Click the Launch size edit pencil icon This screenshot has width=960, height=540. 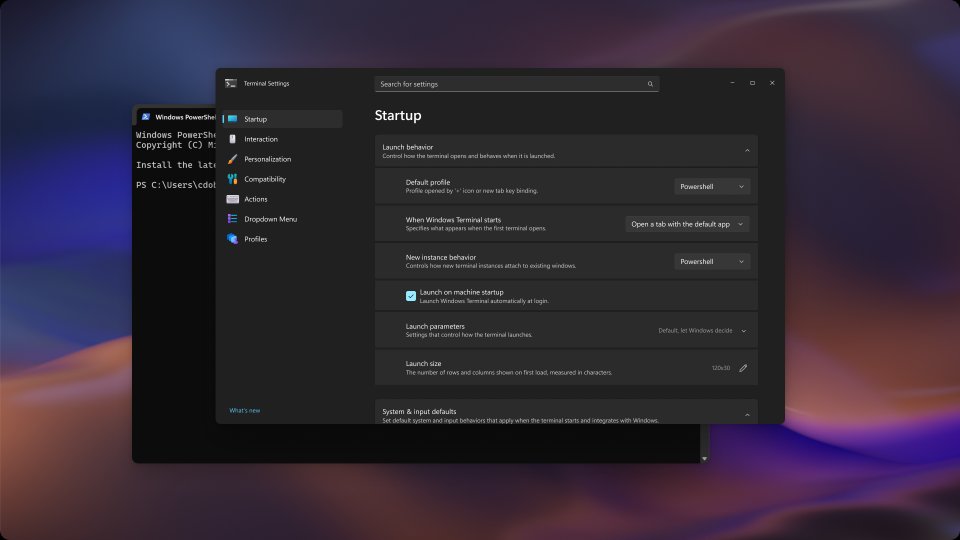coord(743,368)
